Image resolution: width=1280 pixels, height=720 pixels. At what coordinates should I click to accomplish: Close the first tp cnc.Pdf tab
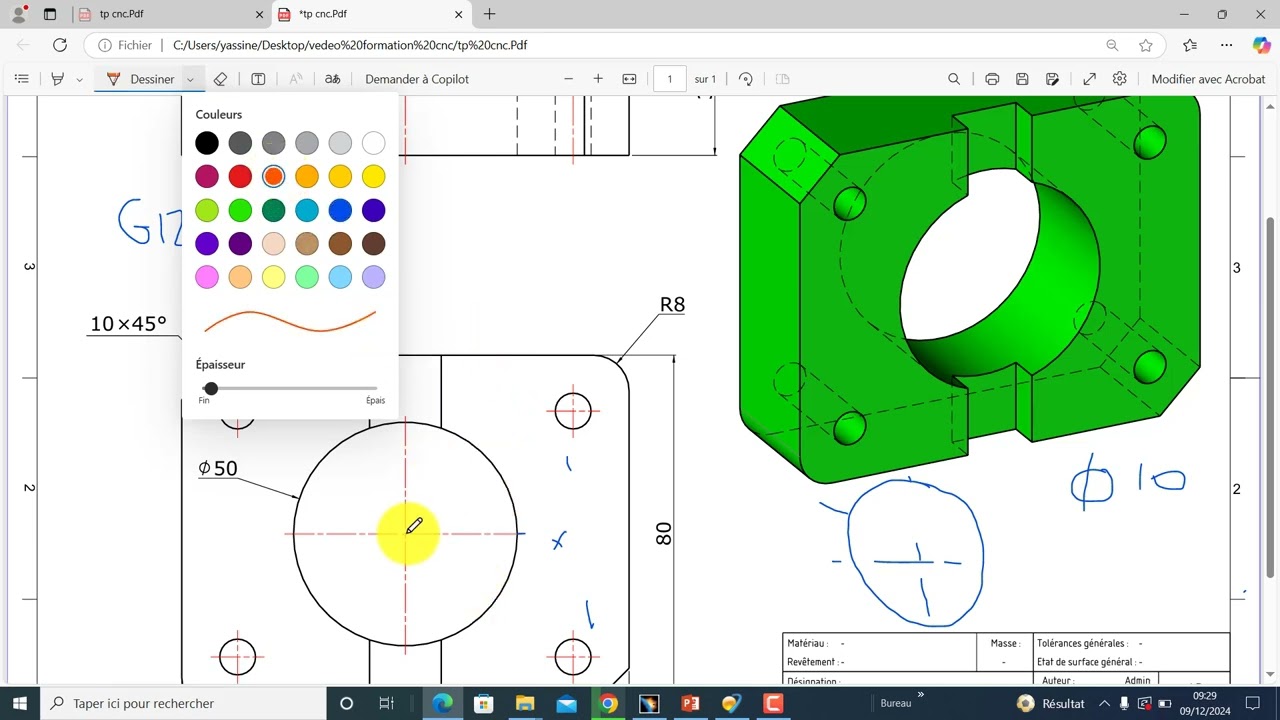[x=259, y=14]
